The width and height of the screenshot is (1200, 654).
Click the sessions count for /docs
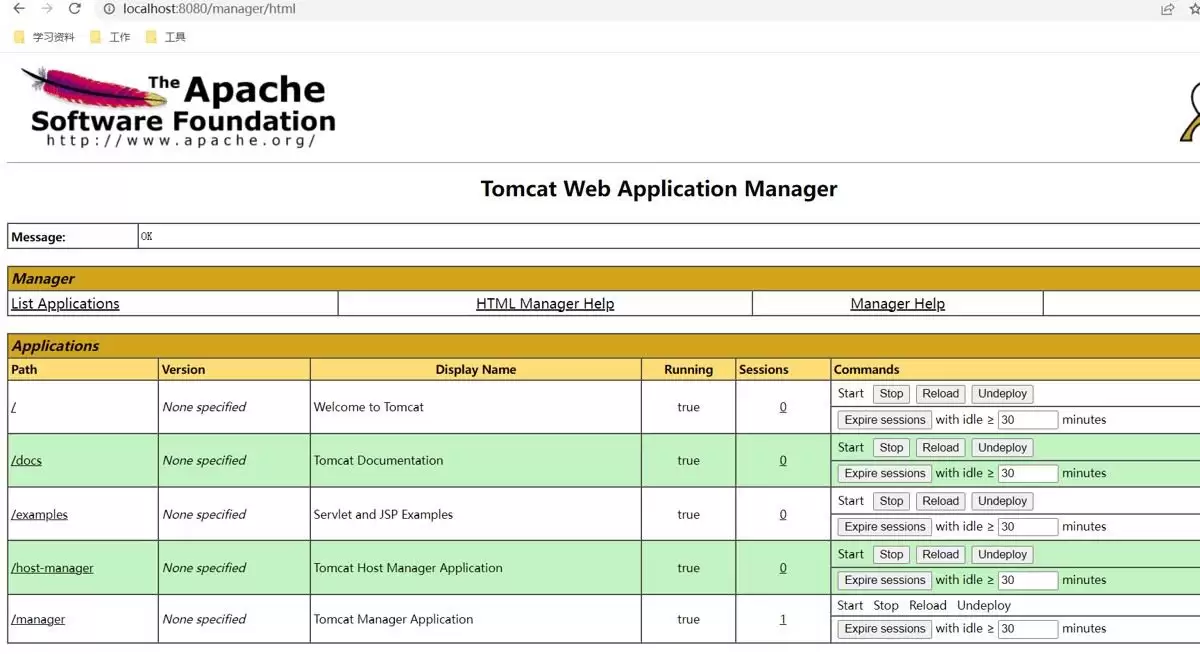point(783,461)
